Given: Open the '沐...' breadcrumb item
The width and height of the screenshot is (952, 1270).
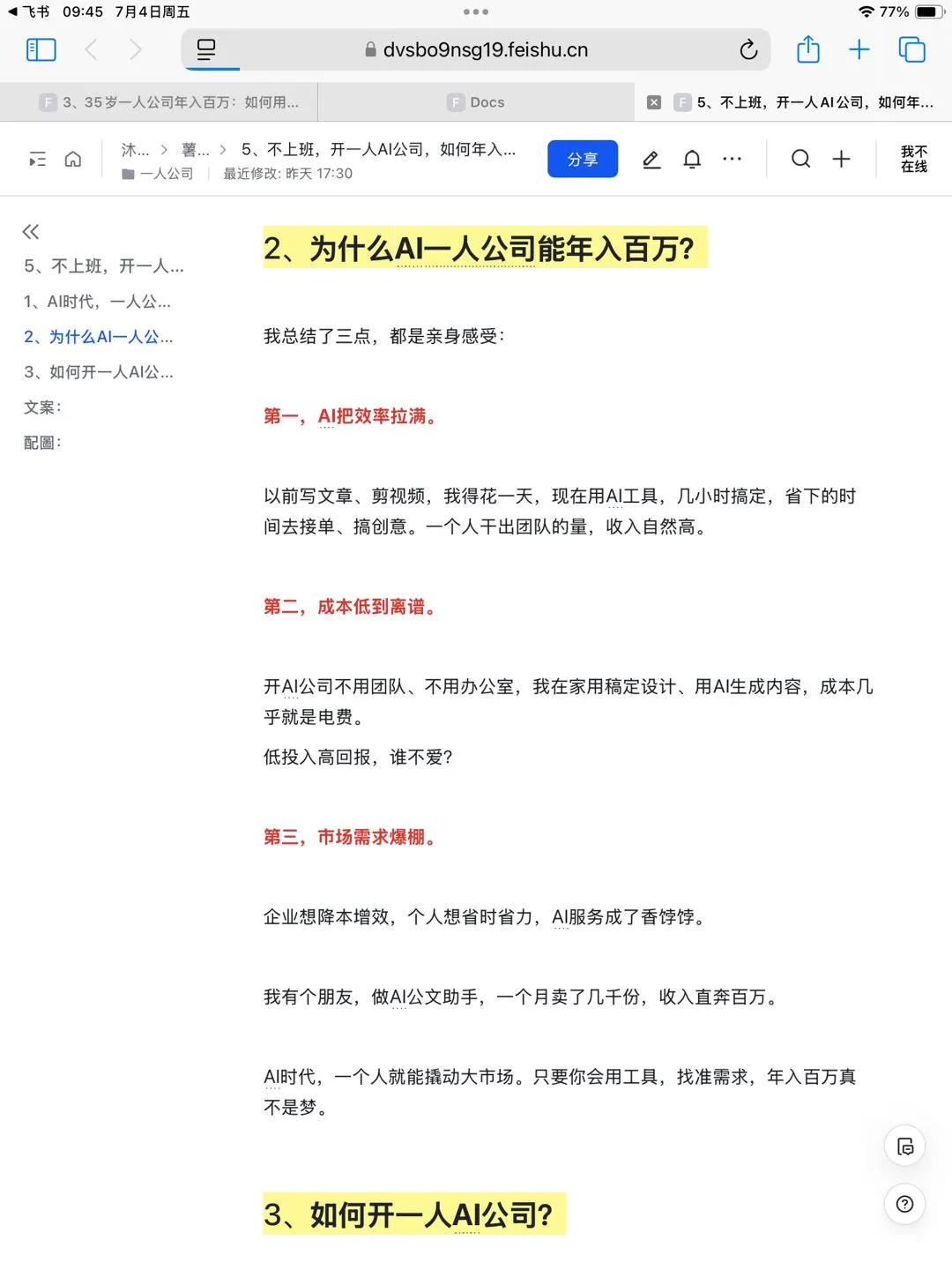Looking at the screenshot, I should [x=135, y=150].
